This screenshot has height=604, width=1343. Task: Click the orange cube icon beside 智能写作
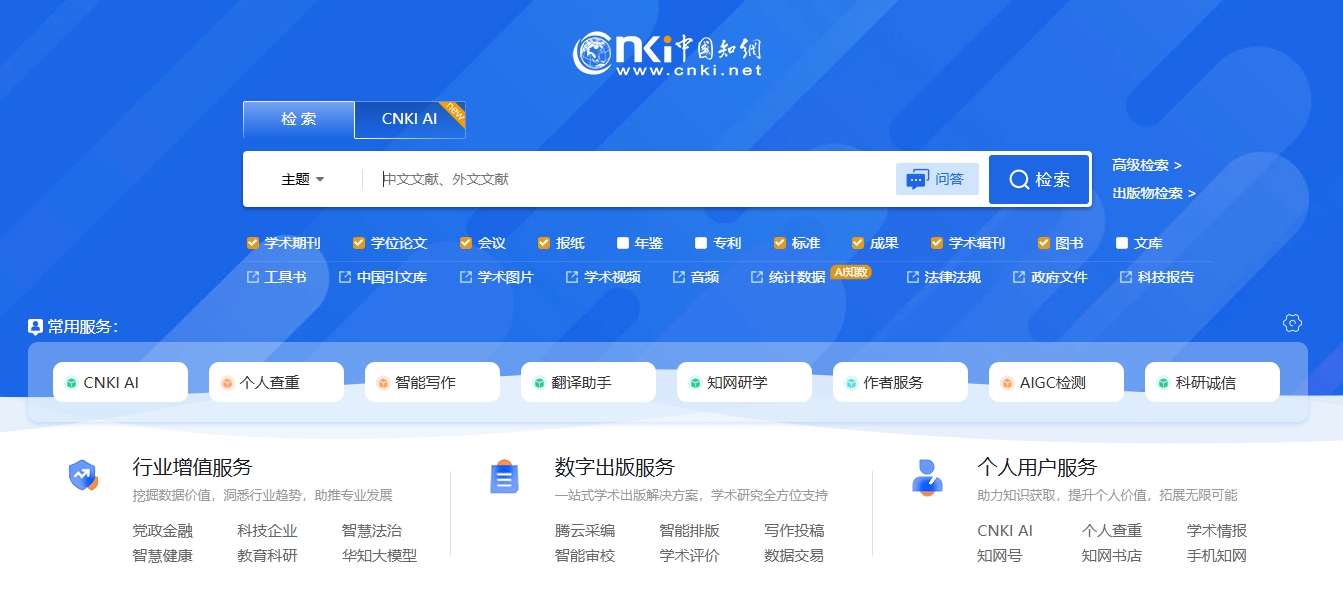coord(383,383)
